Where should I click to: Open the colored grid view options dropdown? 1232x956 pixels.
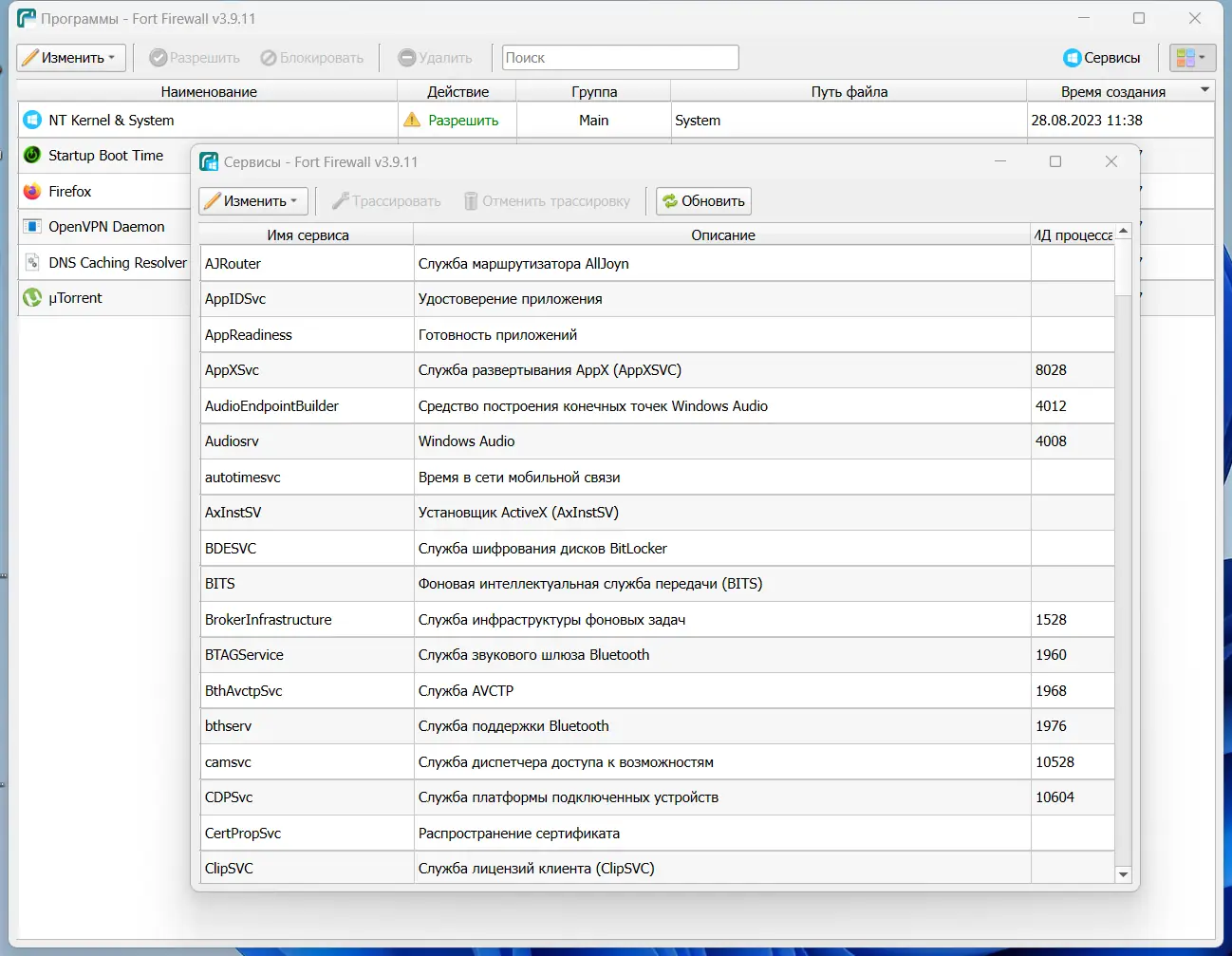pyautogui.click(x=1192, y=58)
